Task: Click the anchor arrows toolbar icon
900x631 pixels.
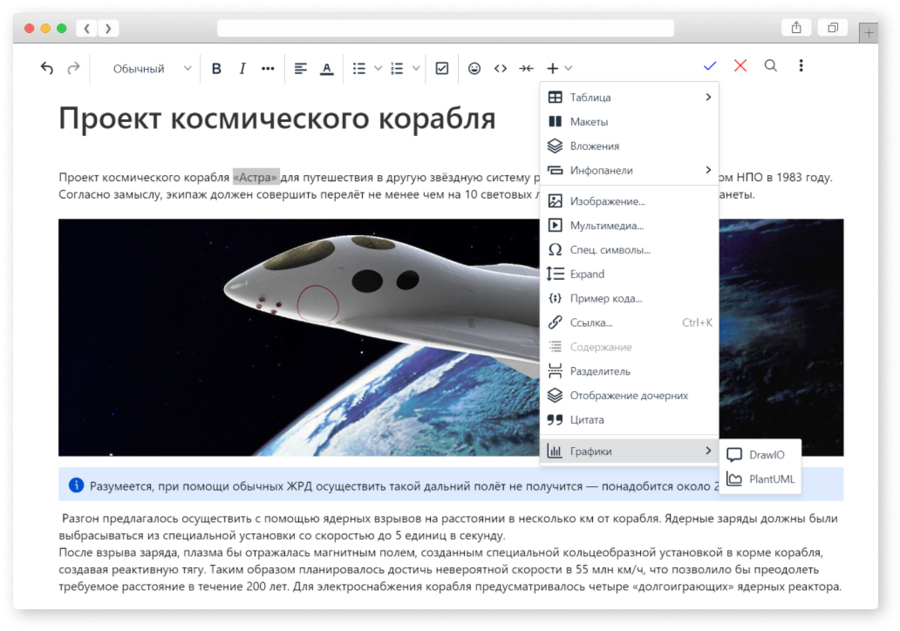Action: (526, 68)
